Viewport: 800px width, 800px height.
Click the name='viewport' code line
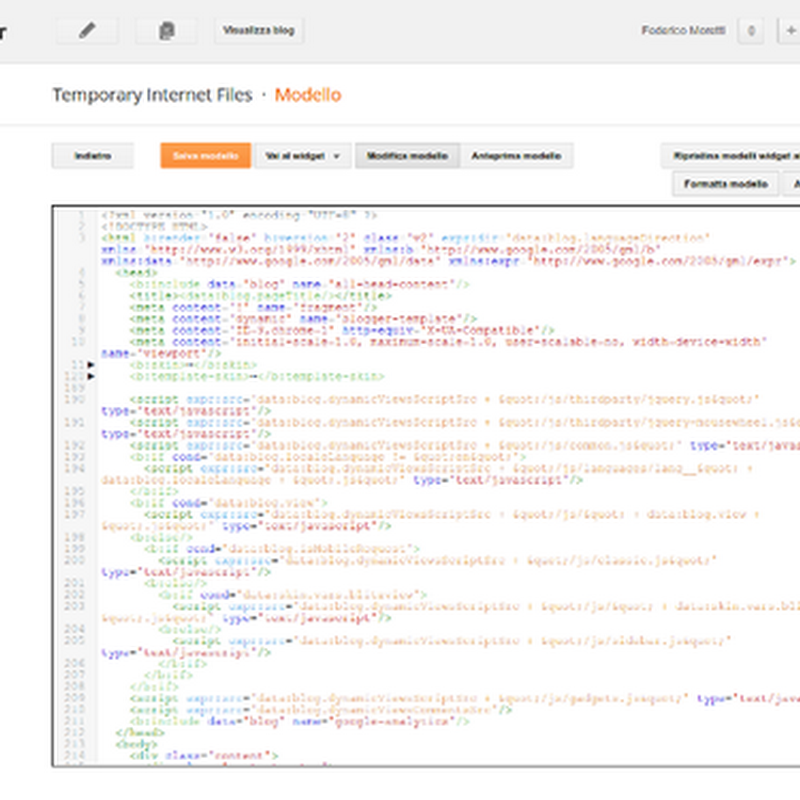click(x=161, y=353)
